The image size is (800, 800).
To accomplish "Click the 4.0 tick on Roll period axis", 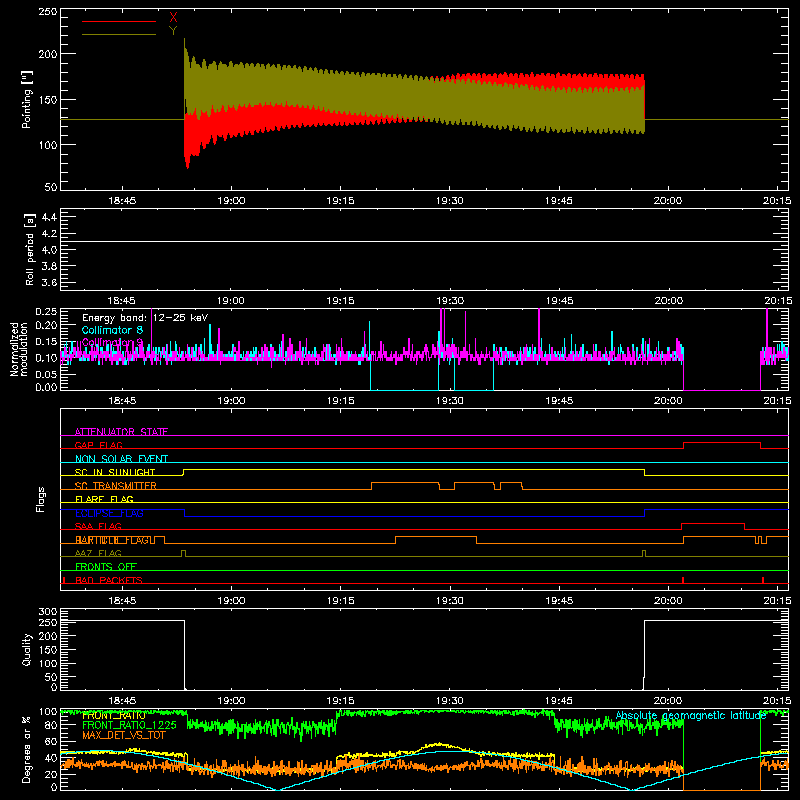I will point(49,250).
